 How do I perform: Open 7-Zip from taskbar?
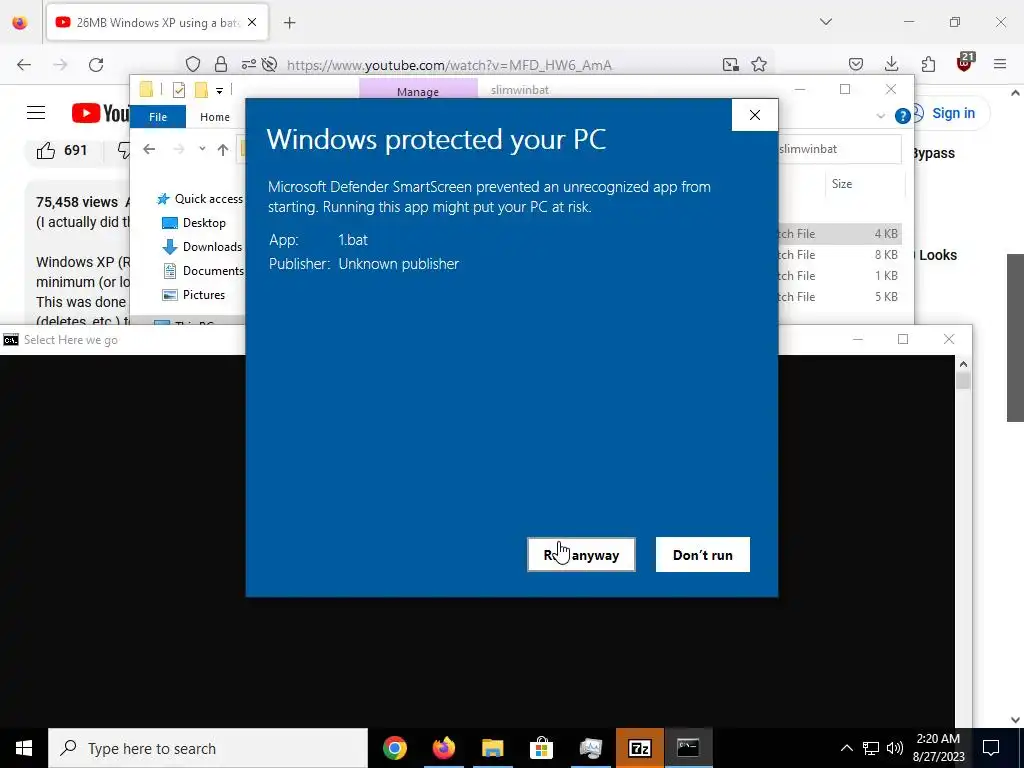coord(639,748)
